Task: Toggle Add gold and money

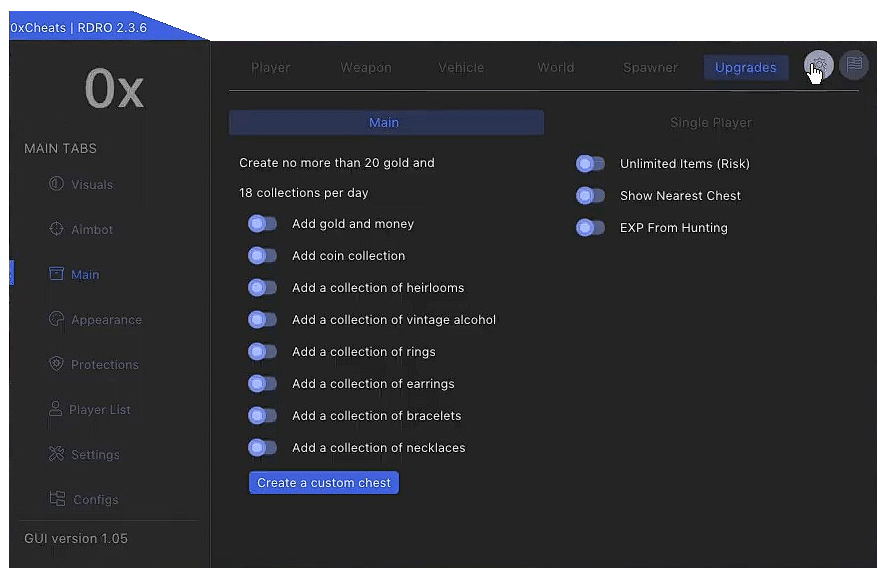Action: coord(262,224)
